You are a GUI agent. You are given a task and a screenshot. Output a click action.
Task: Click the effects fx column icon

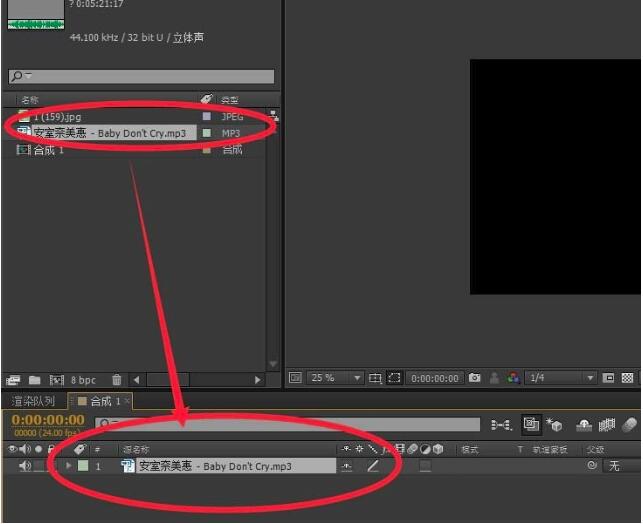385,449
